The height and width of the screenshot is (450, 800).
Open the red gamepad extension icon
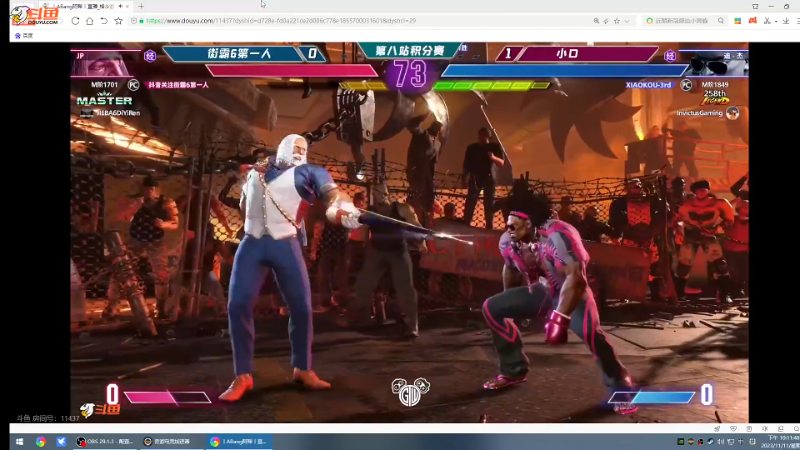point(753,21)
